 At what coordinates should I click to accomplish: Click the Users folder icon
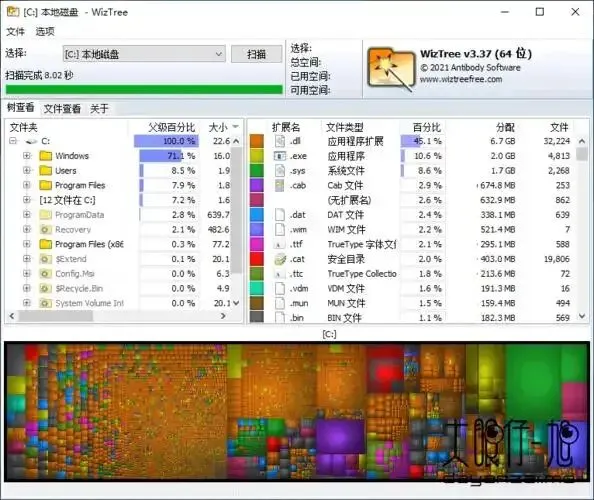point(45,170)
